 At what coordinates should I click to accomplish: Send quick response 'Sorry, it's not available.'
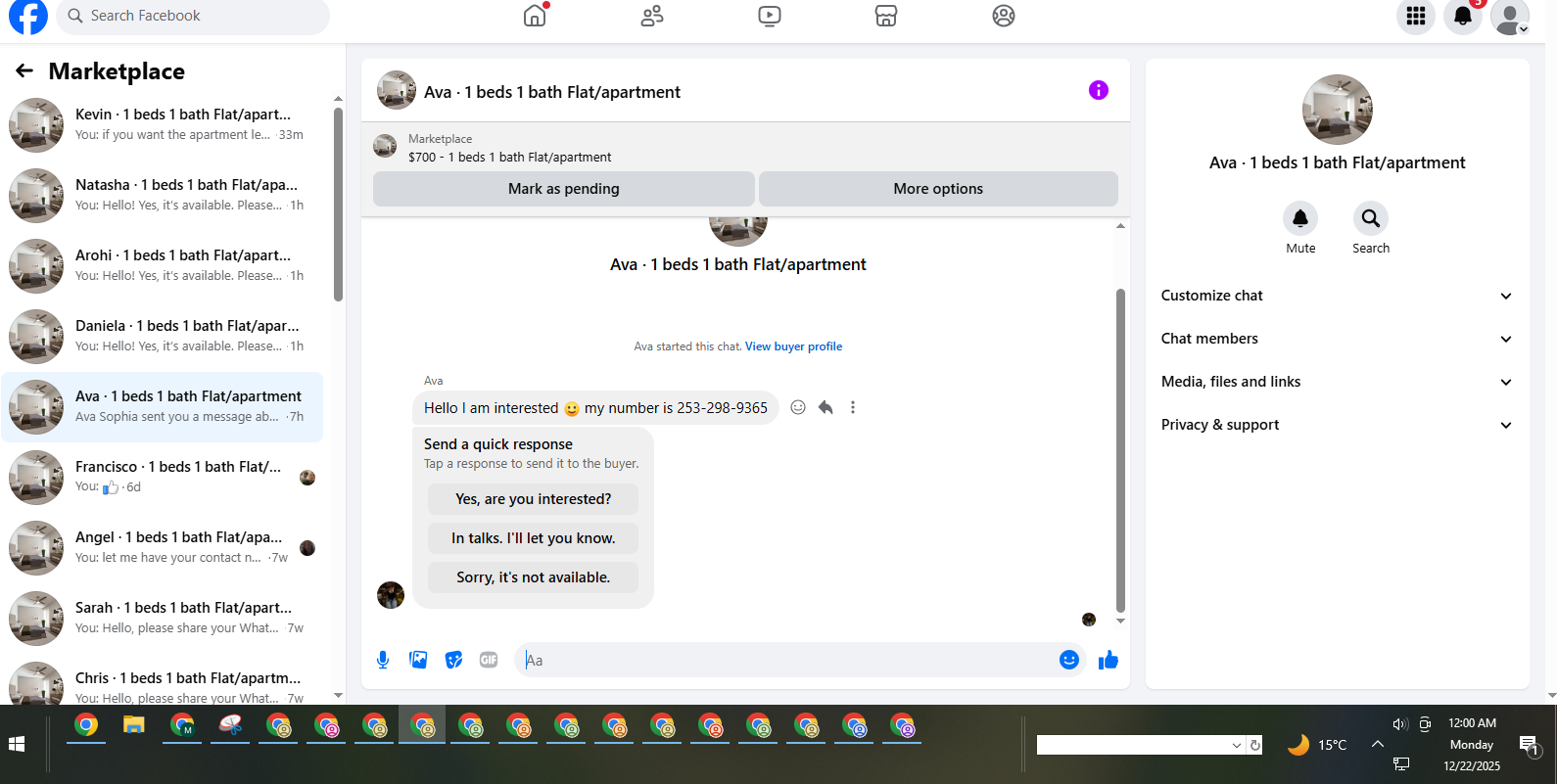coord(533,577)
